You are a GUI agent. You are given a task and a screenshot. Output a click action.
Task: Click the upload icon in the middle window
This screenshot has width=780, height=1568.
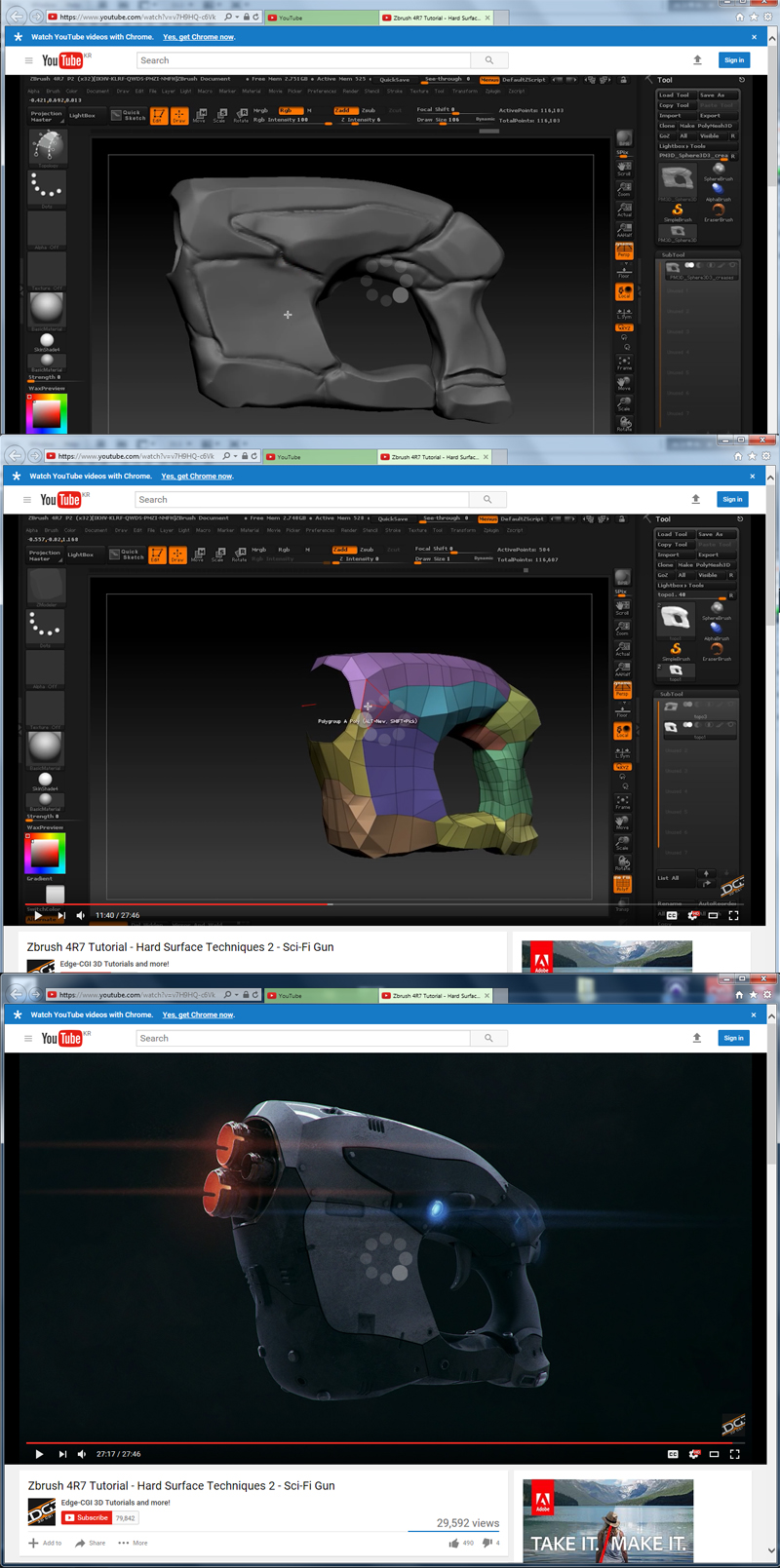(695, 499)
